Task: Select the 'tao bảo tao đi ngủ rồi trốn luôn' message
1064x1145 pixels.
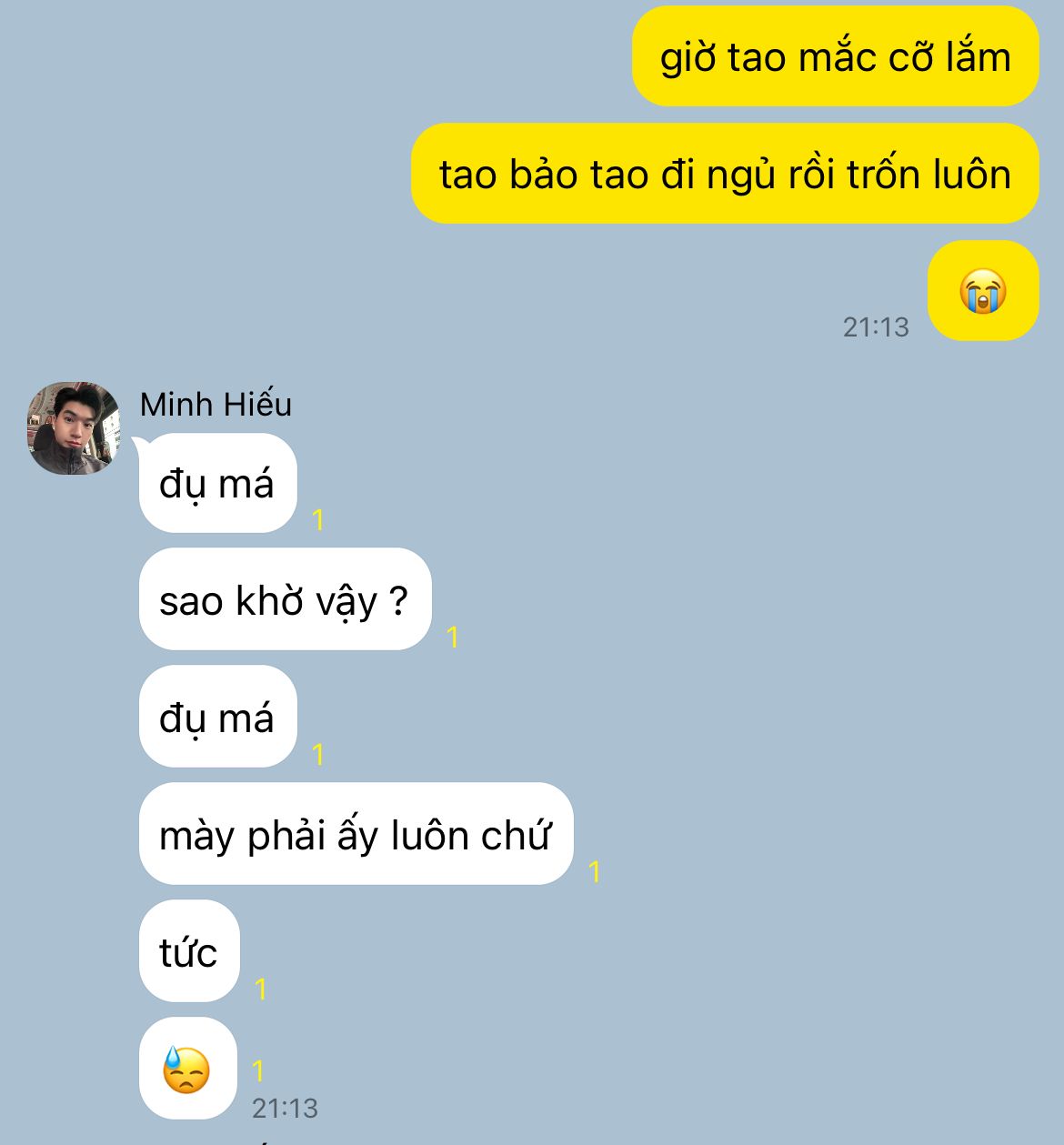Action: [x=725, y=174]
